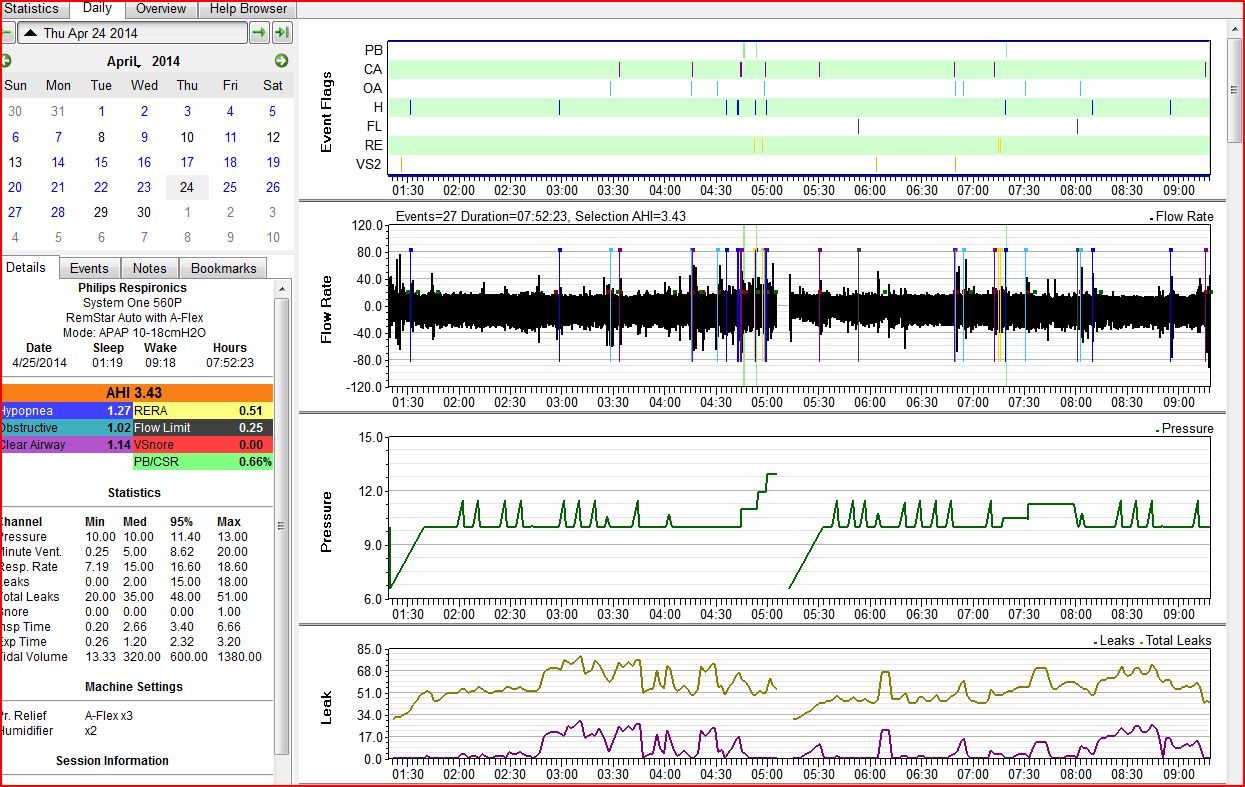
Task: Select the purple Clear Airway index cell
Action: click(66, 445)
